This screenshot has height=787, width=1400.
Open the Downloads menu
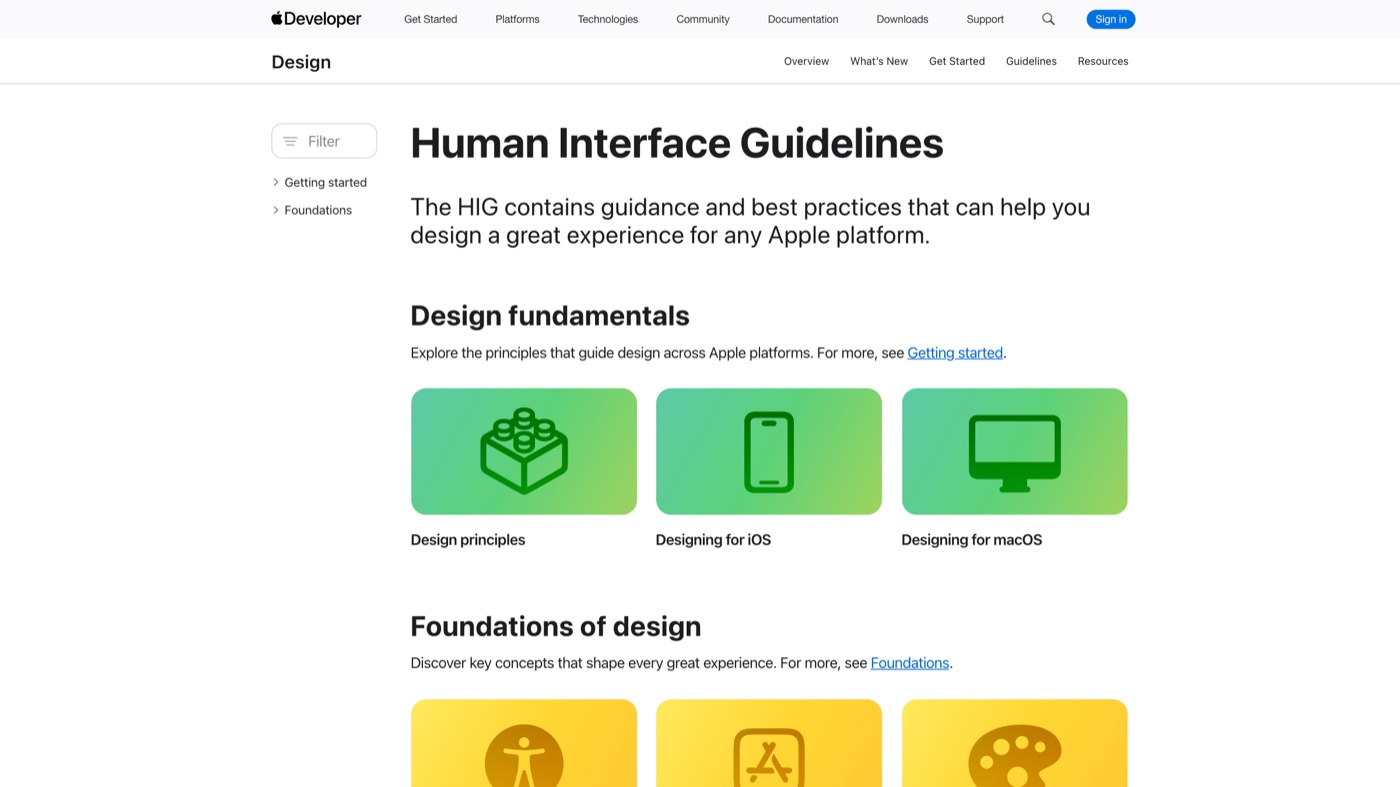pyautogui.click(x=902, y=19)
